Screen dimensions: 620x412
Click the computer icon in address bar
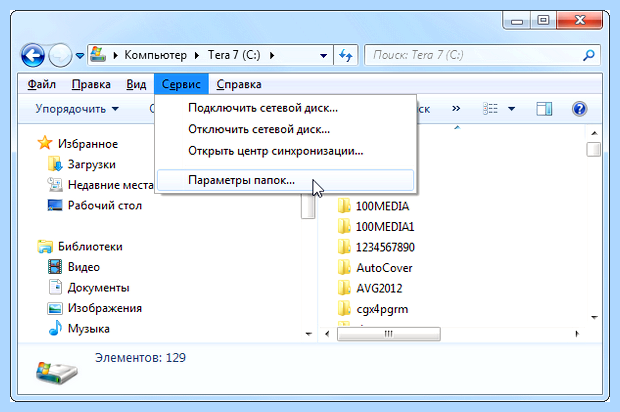click(x=98, y=55)
